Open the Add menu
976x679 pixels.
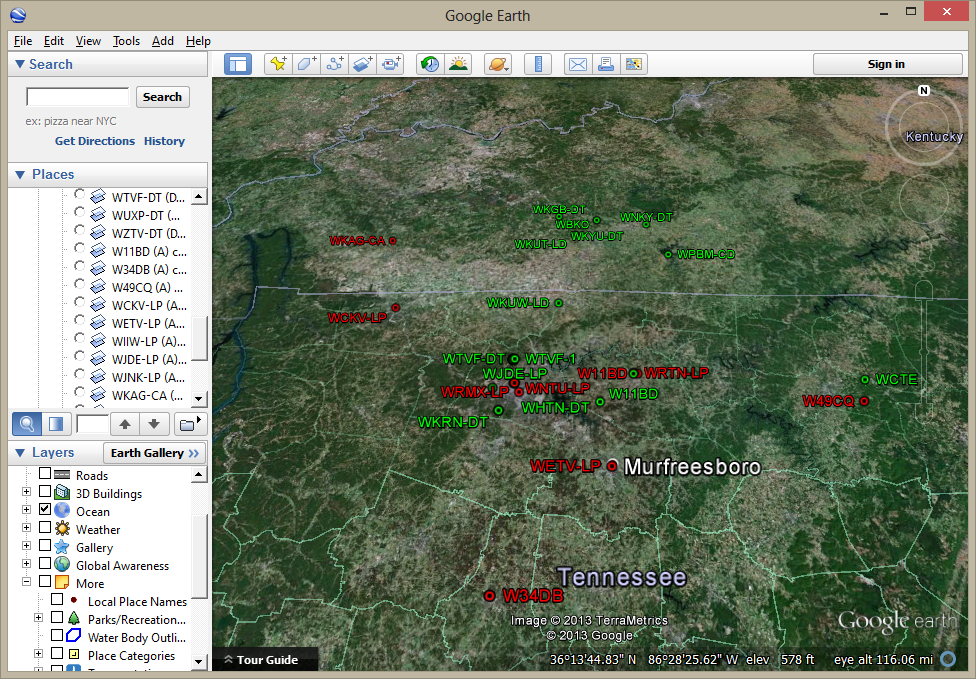tap(162, 41)
